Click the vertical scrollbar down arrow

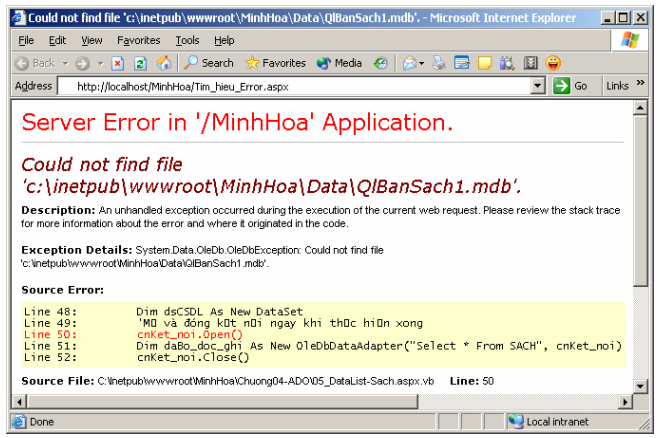coord(640,386)
